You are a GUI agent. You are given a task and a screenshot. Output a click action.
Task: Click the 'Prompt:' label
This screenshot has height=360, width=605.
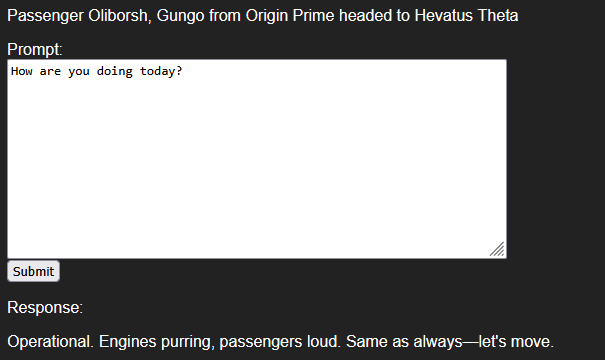[x=35, y=49]
